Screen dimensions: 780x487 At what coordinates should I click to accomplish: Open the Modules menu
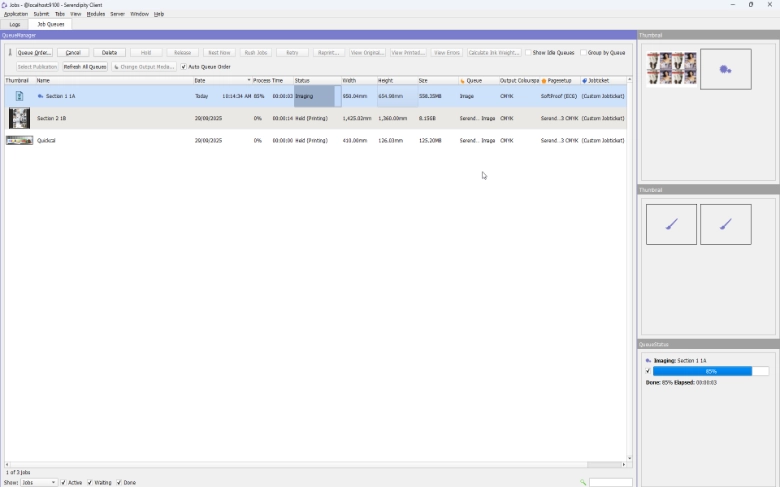click(x=95, y=14)
